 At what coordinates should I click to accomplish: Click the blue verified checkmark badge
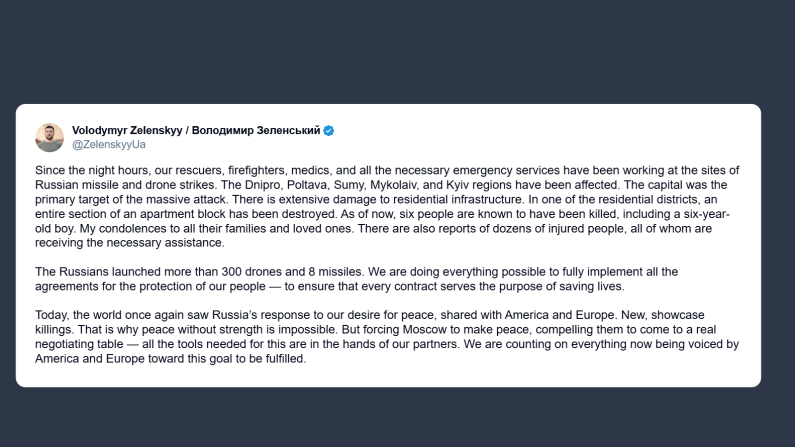click(328, 131)
